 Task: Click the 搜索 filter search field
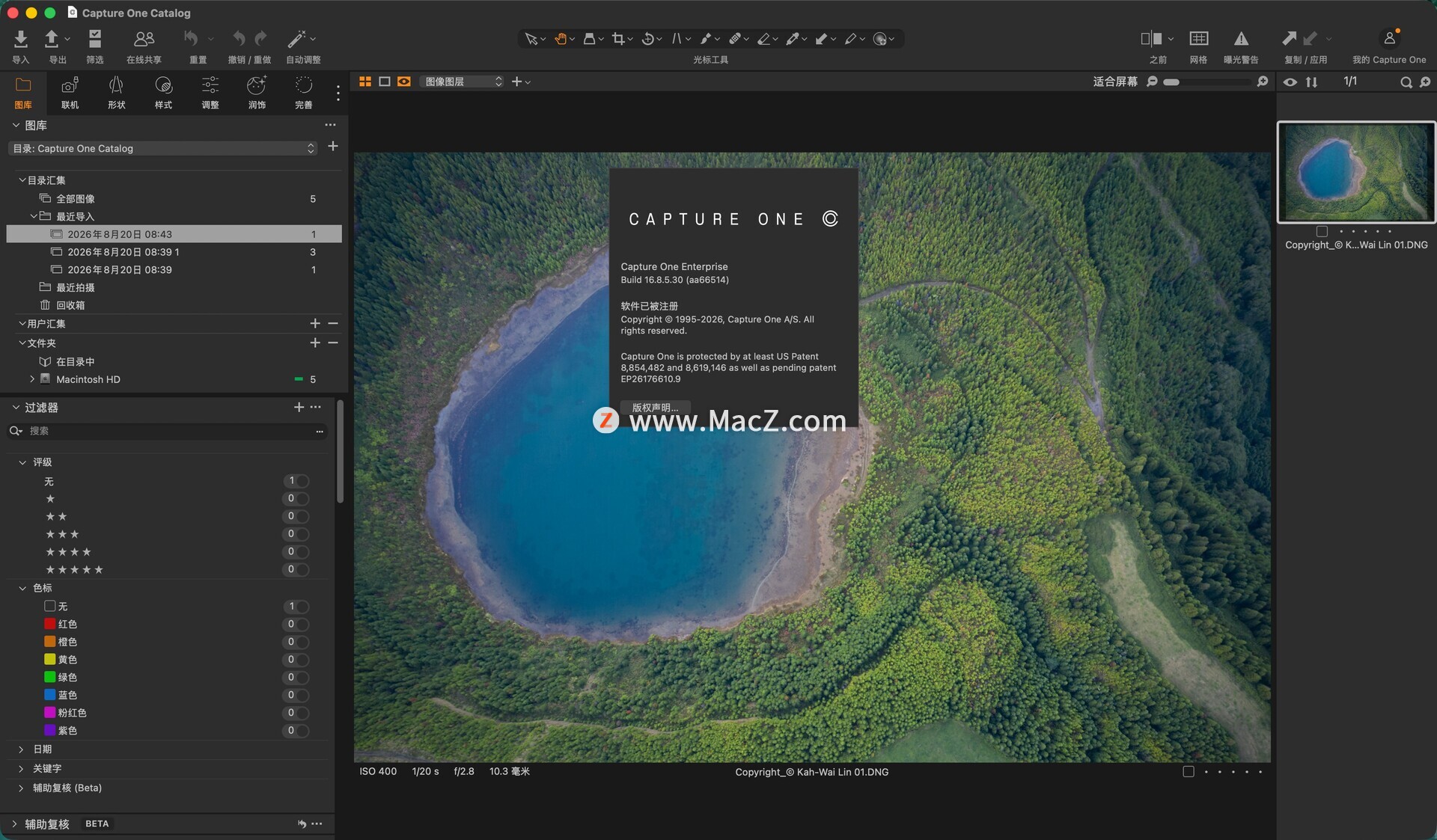point(168,431)
